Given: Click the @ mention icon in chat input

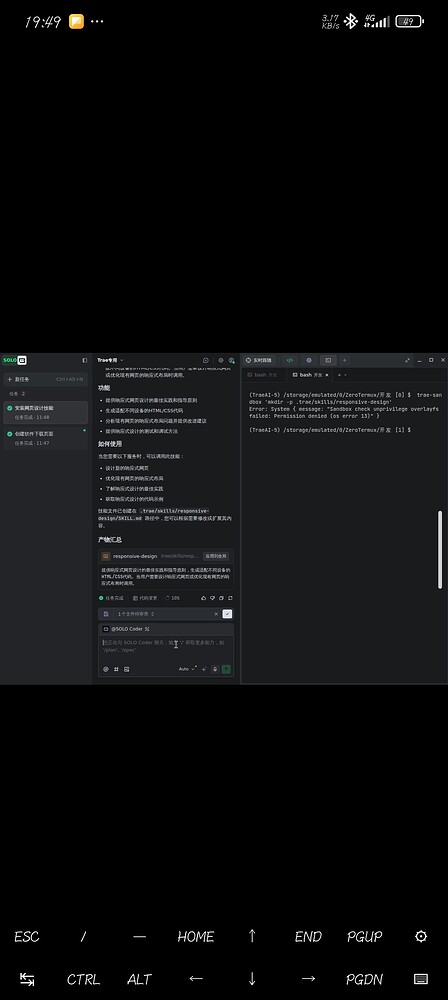Looking at the screenshot, I should pyautogui.click(x=106, y=669).
